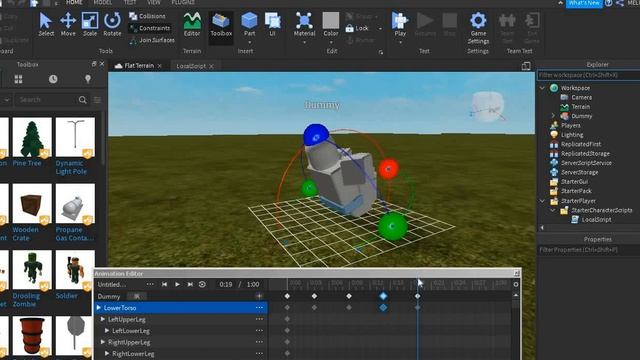Click the Properties filter field
The width and height of the screenshot is (640, 360).
pos(589,250)
